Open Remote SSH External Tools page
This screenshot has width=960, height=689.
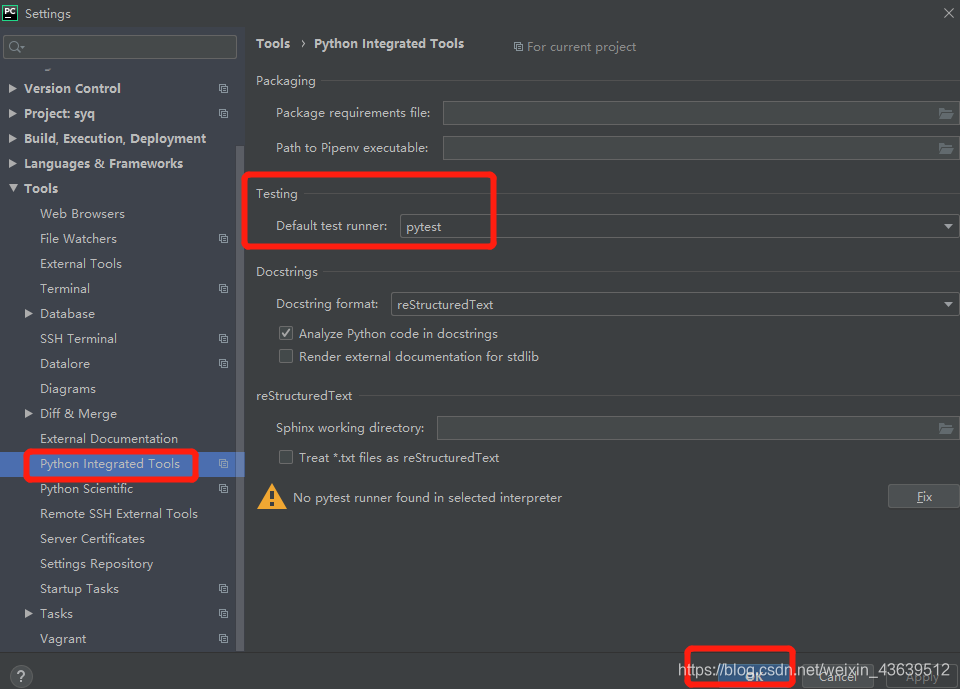pyautogui.click(x=119, y=514)
